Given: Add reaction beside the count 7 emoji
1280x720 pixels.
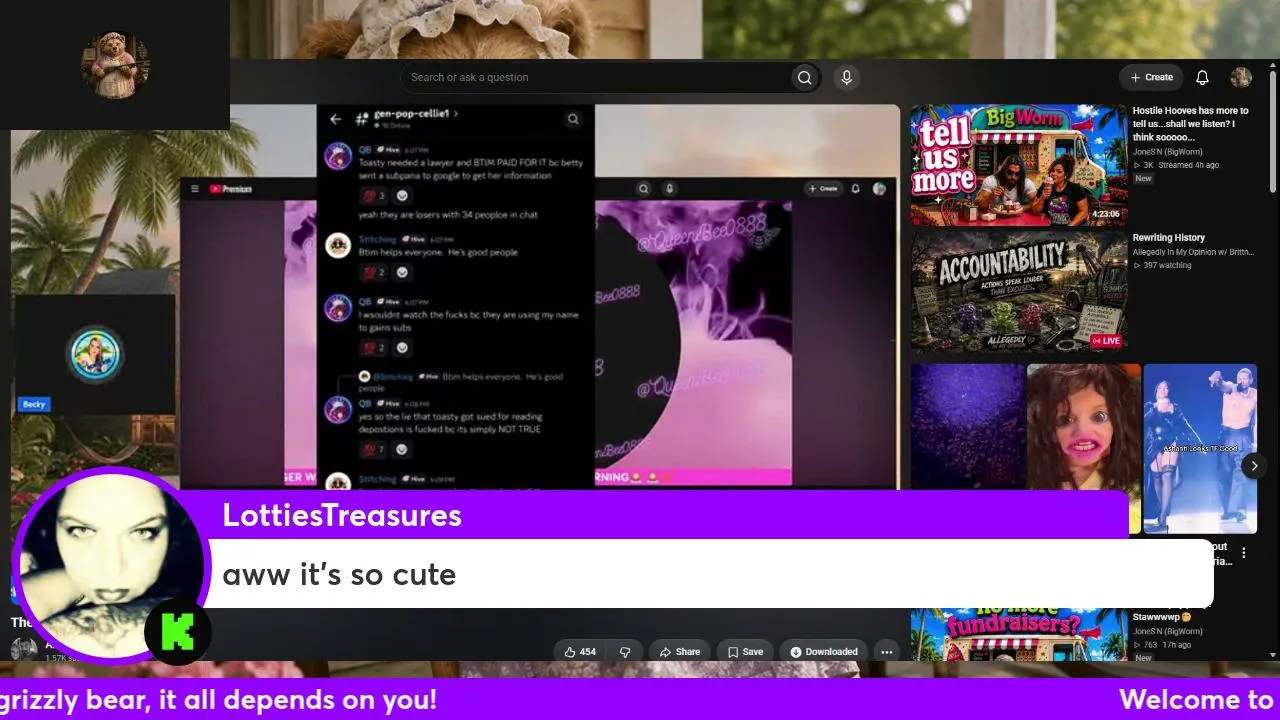Looking at the screenshot, I should pyautogui.click(x=402, y=450).
